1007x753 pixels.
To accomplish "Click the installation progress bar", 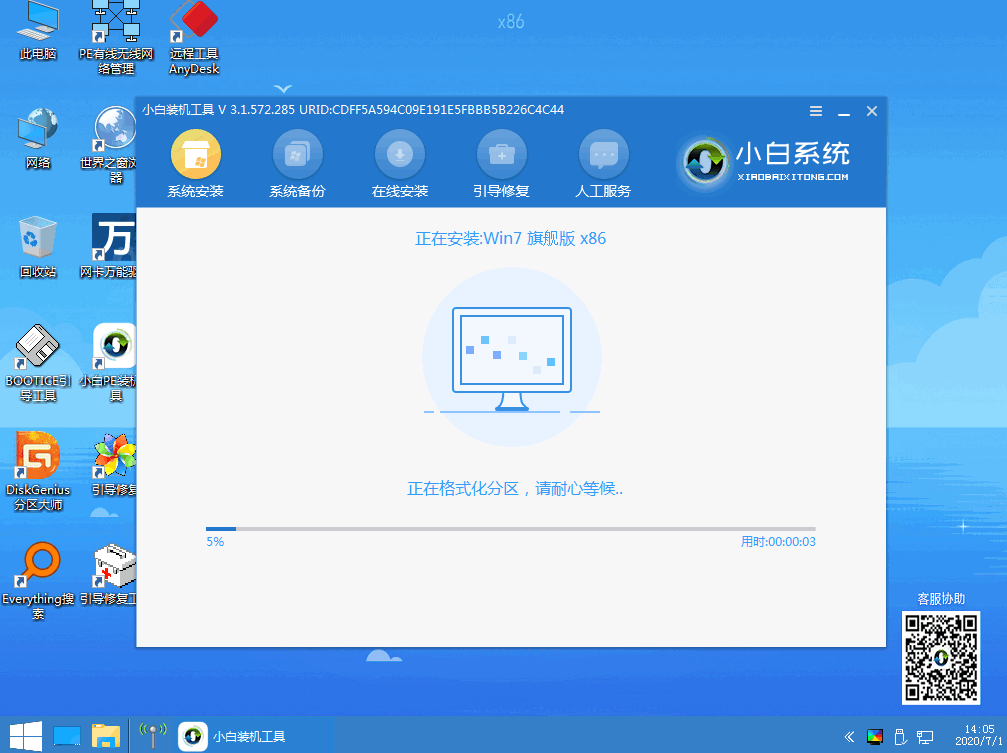I will 511,529.
